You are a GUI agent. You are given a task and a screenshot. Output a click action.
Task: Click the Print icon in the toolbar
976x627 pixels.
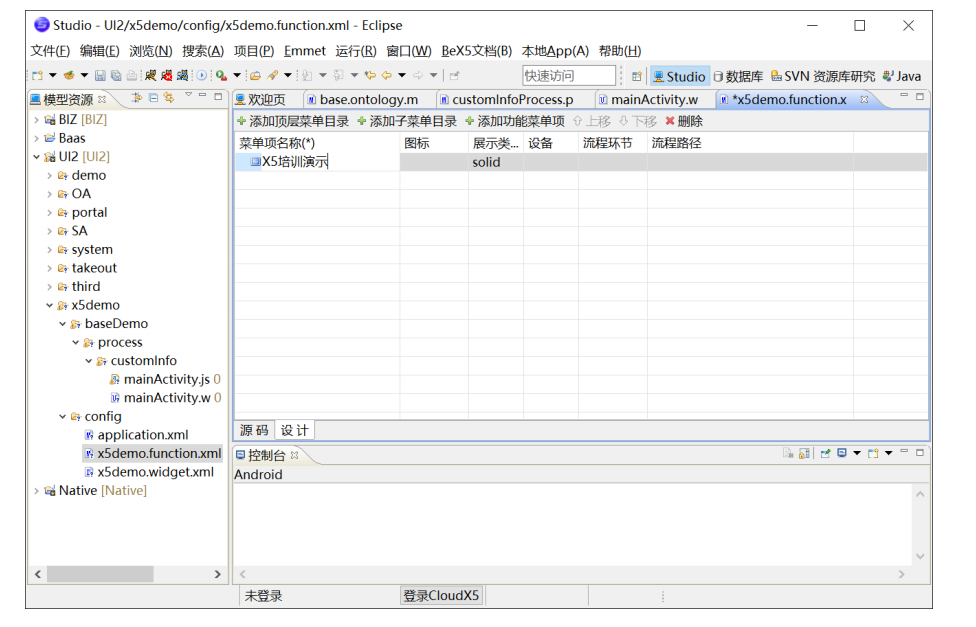pos(131,74)
